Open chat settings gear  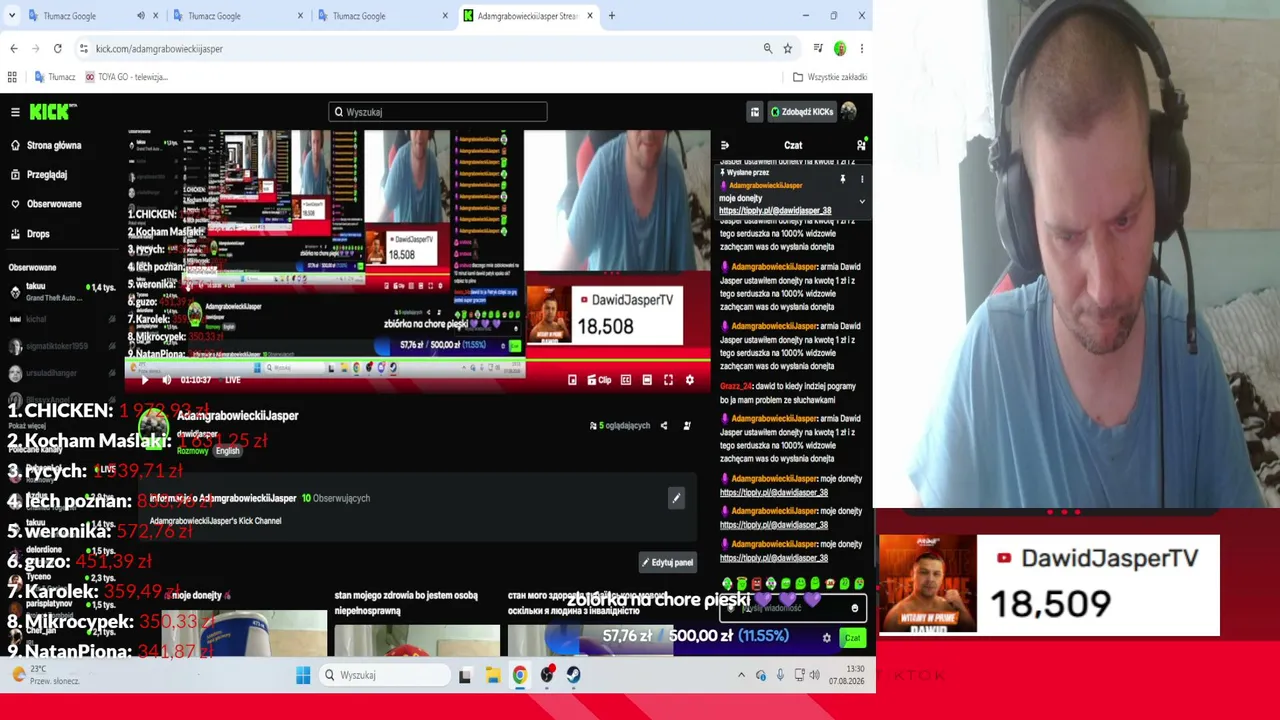coord(826,638)
